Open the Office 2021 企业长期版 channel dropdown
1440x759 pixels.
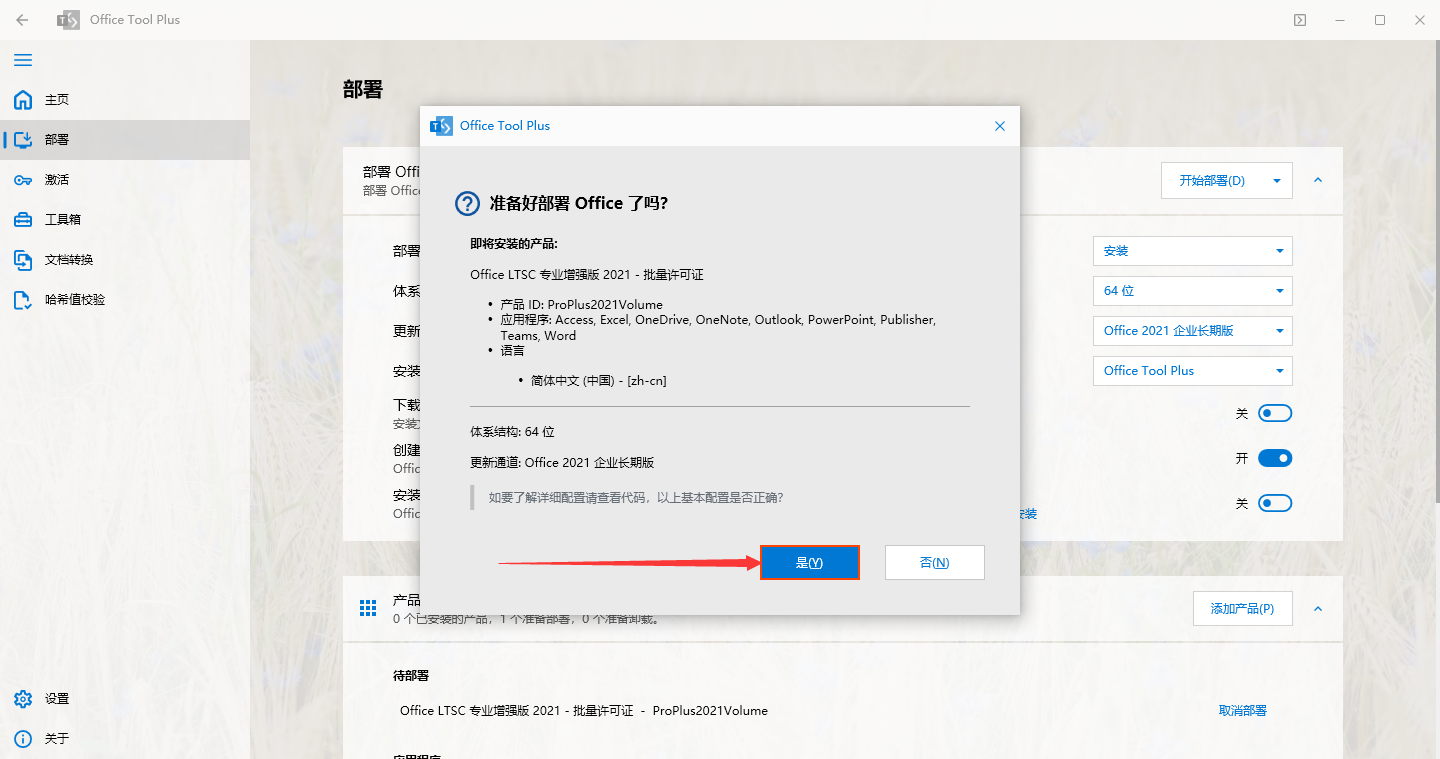click(1192, 330)
